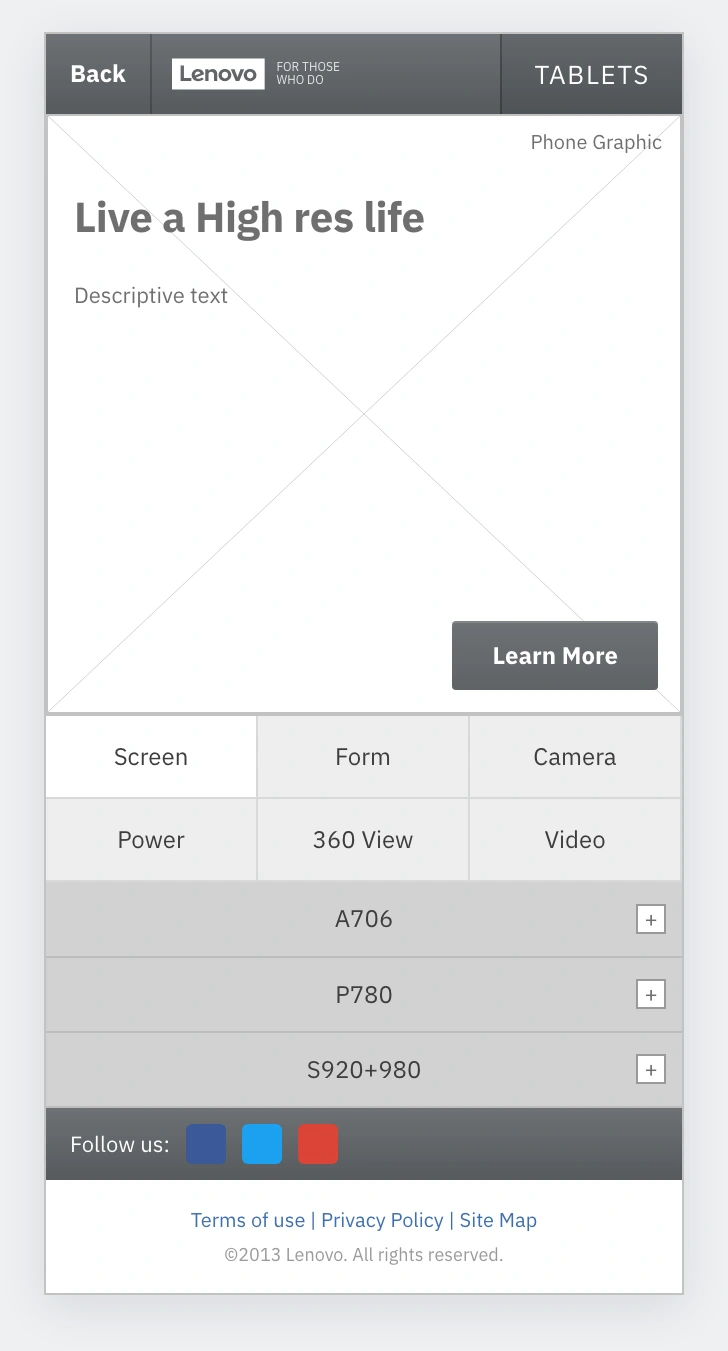
Task: Open the TABLETS header section
Action: click(591, 74)
